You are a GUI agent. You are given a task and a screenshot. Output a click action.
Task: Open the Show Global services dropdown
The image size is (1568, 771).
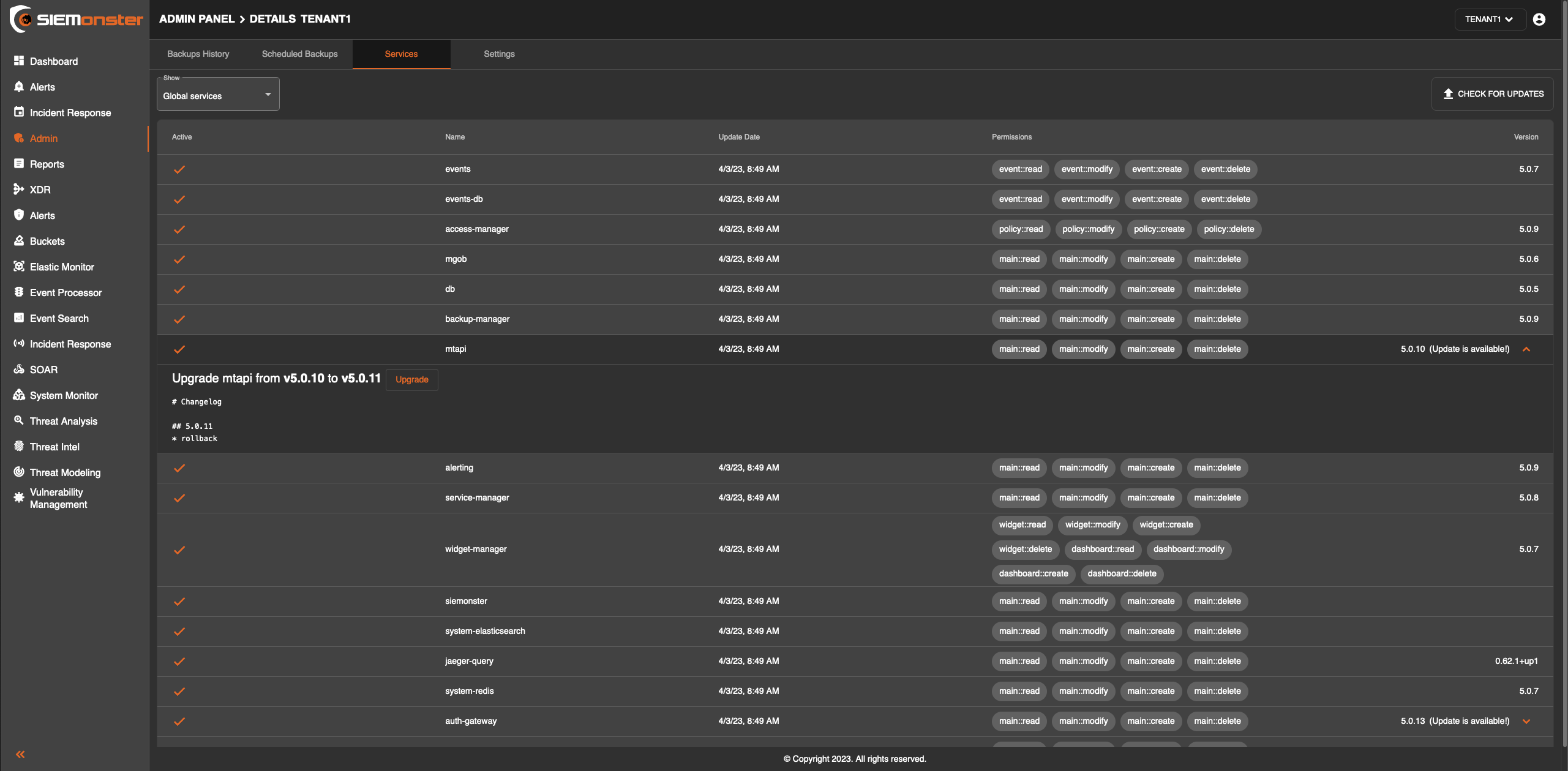click(x=218, y=94)
